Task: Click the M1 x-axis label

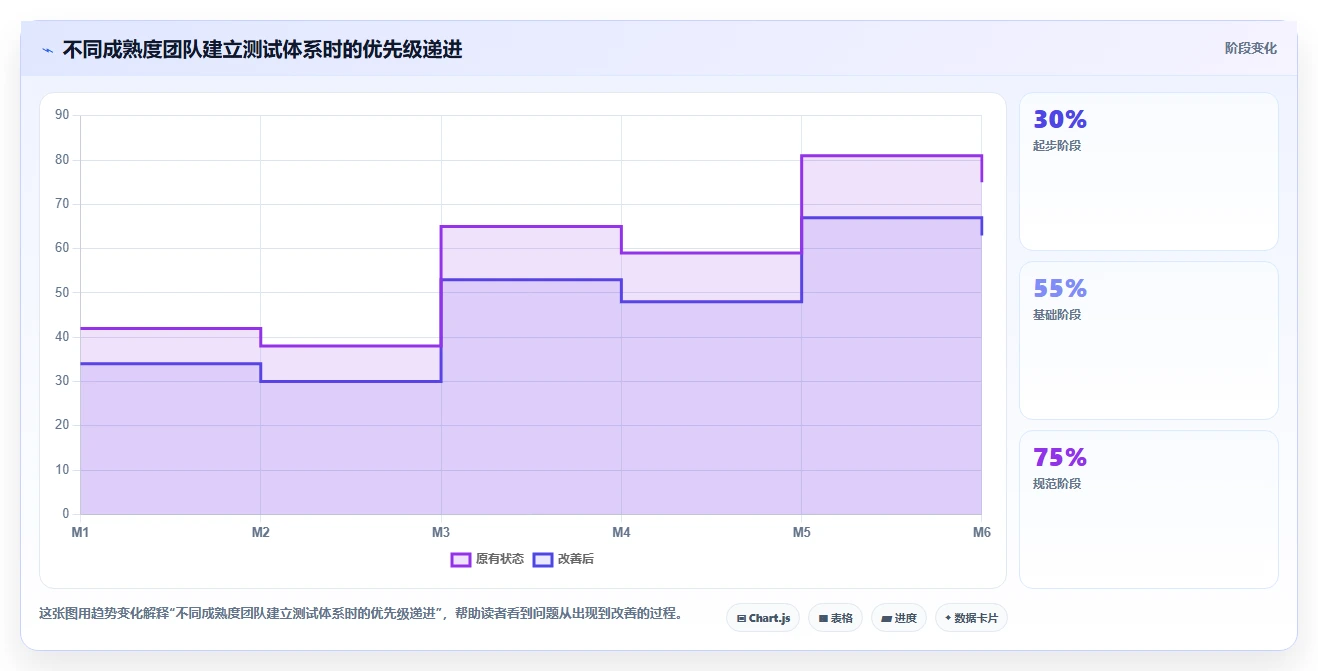Action: pyautogui.click(x=80, y=532)
